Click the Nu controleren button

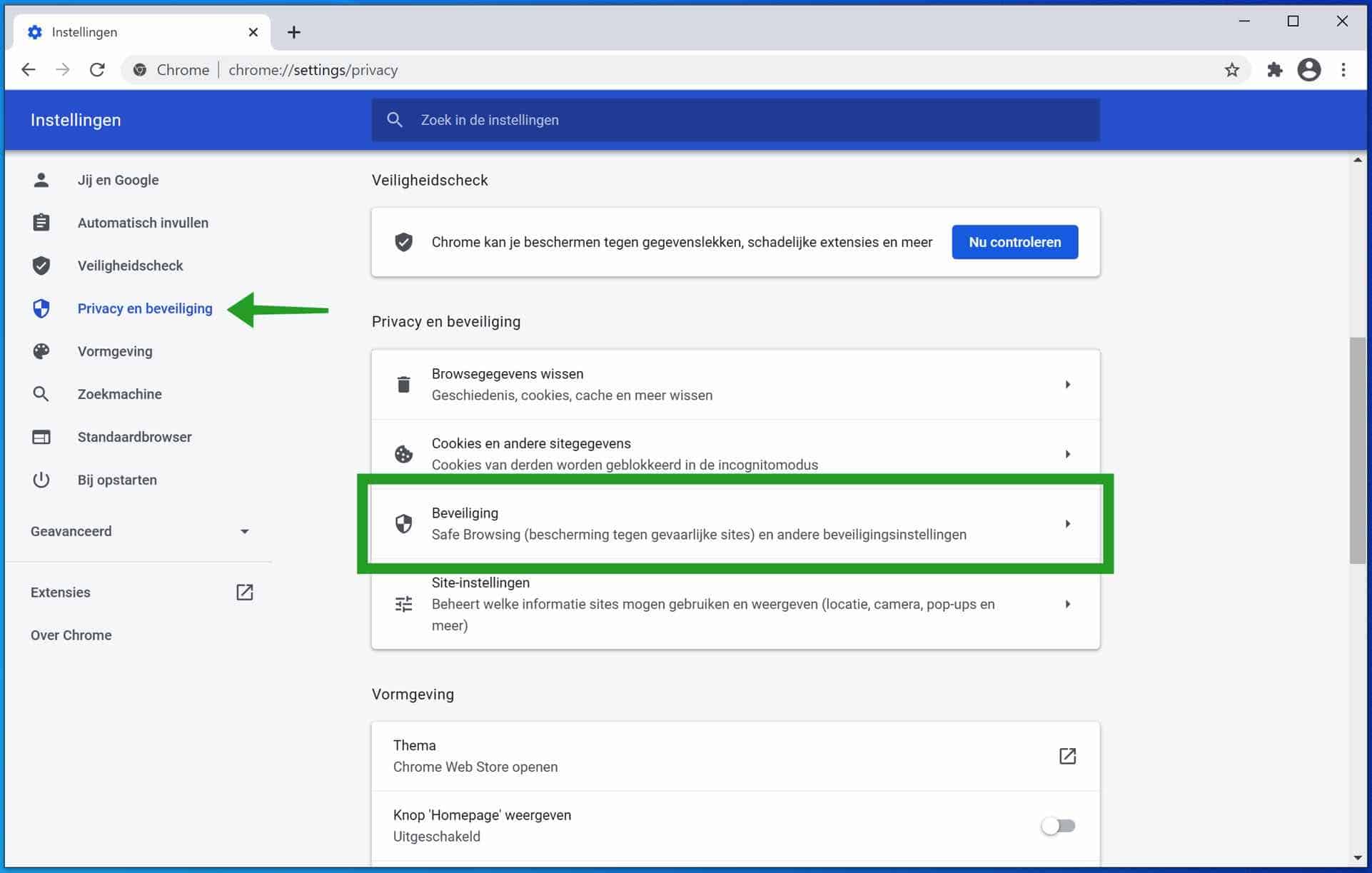pos(1013,242)
